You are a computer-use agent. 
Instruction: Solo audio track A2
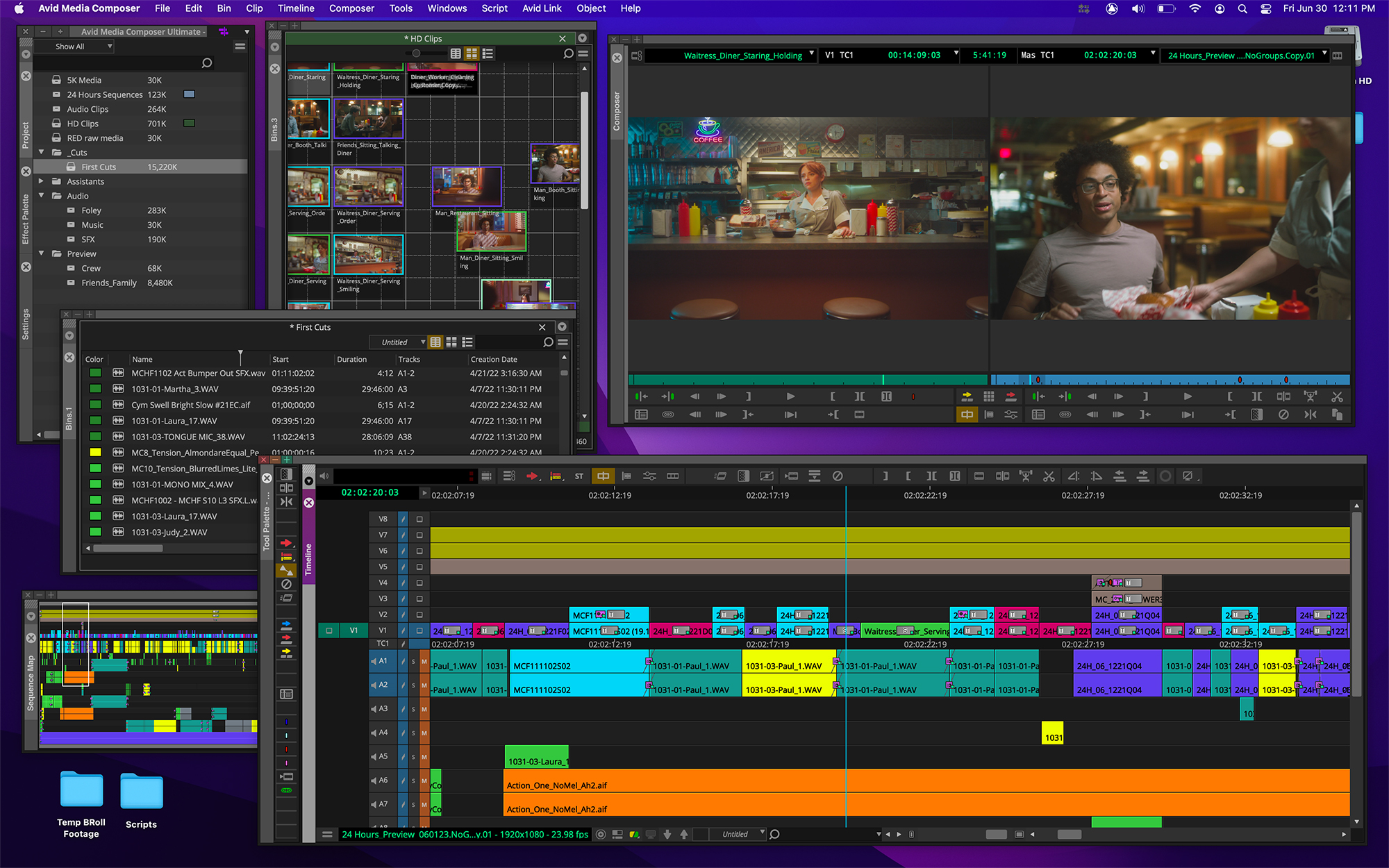click(x=413, y=685)
